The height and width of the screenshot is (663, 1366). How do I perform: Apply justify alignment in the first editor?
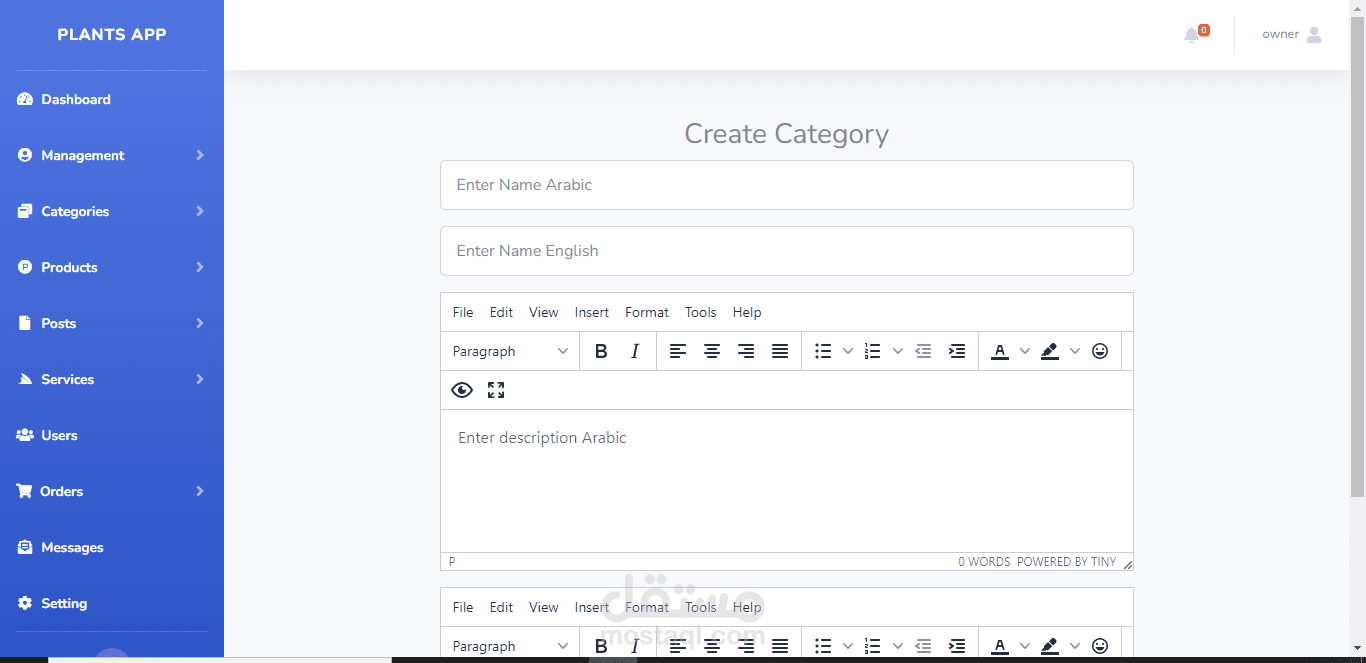(x=780, y=351)
